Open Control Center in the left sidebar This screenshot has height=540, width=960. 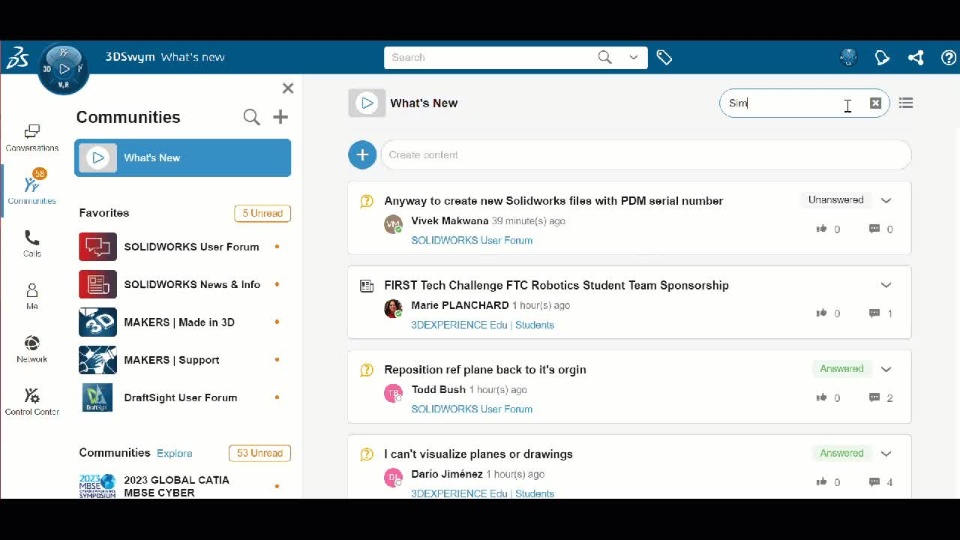pyautogui.click(x=32, y=402)
